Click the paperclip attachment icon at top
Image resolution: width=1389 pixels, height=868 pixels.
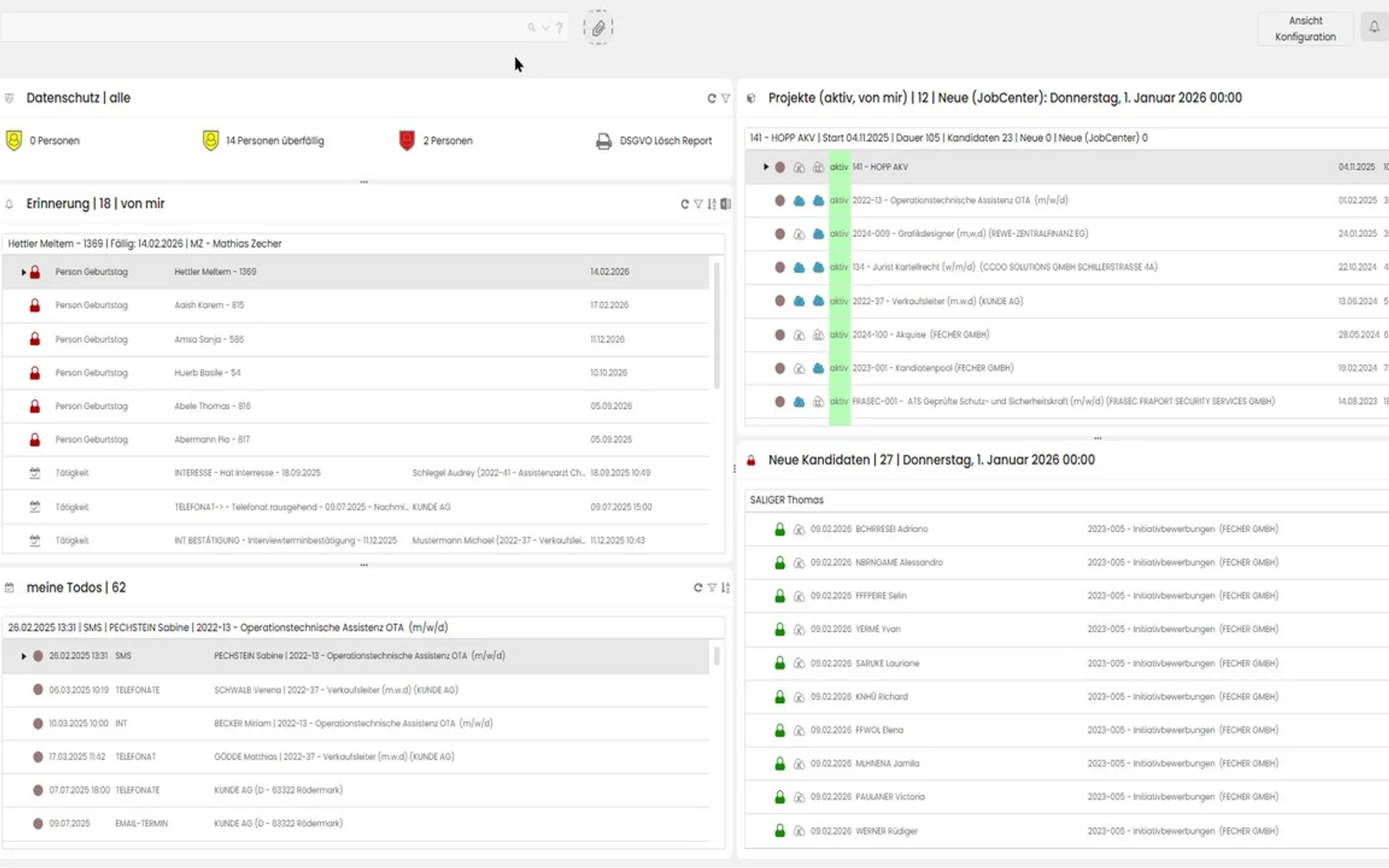click(598, 28)
